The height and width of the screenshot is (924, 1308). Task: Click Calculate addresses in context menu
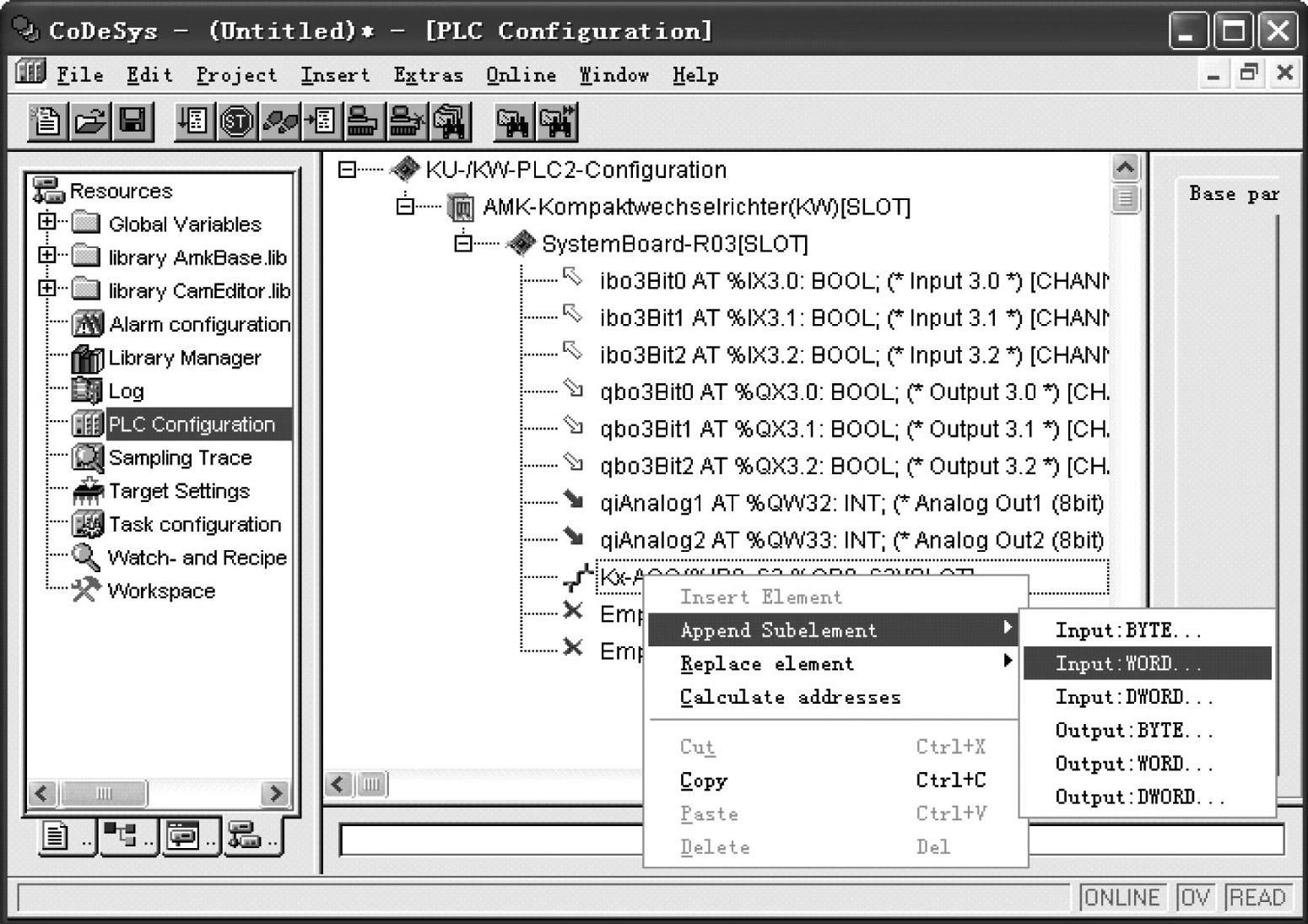point(790,698)
